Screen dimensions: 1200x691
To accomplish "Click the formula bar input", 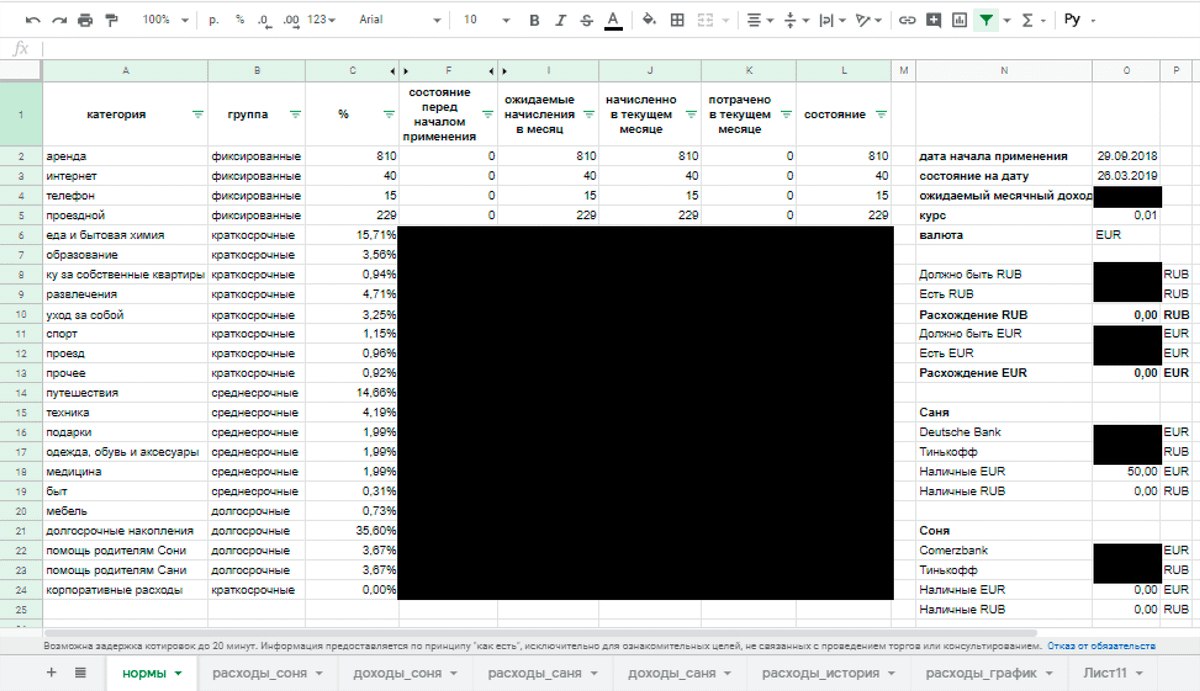I will [620, 48].
